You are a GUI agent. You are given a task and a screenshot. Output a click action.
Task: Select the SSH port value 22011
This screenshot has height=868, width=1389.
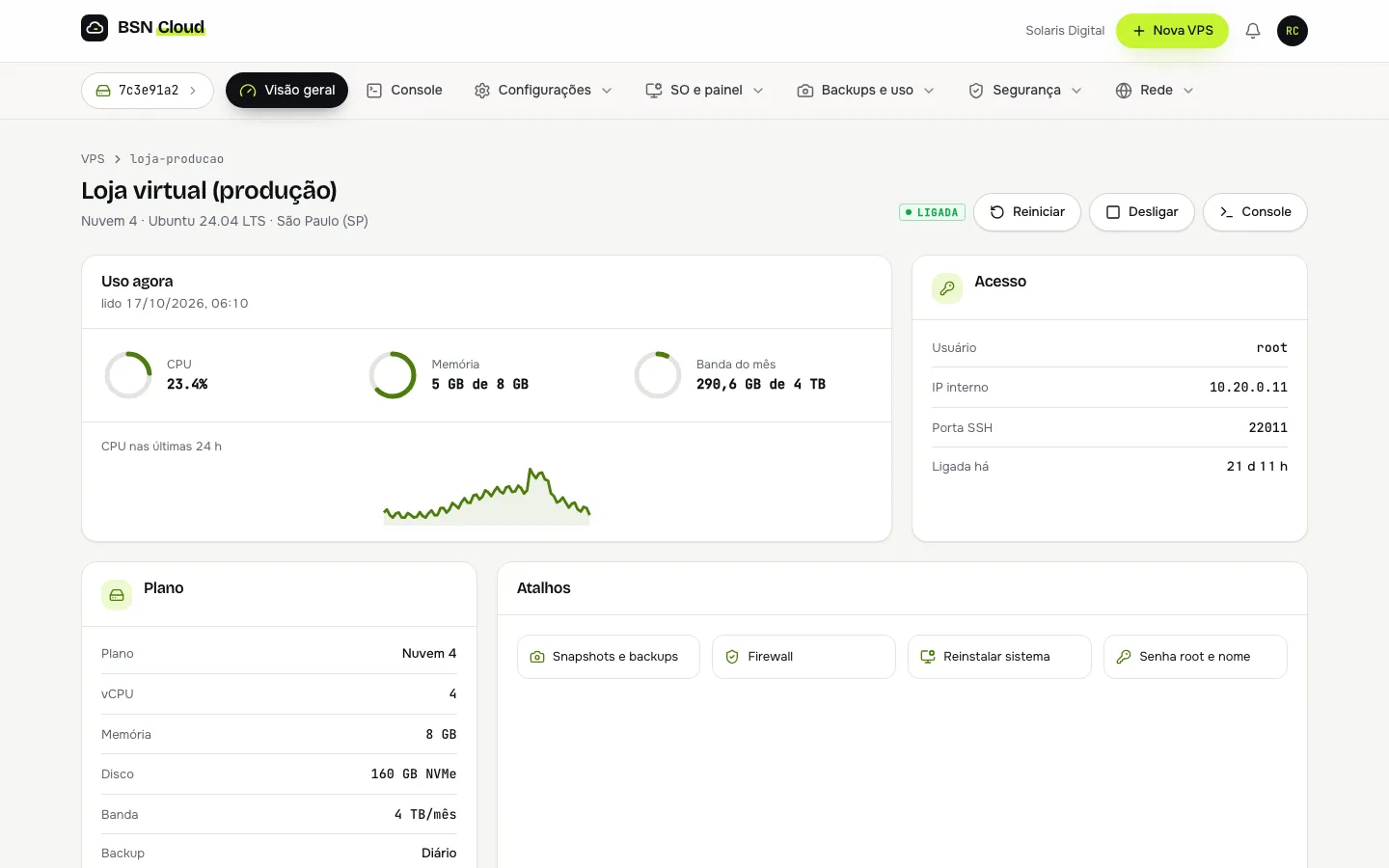click(1267, 428)
